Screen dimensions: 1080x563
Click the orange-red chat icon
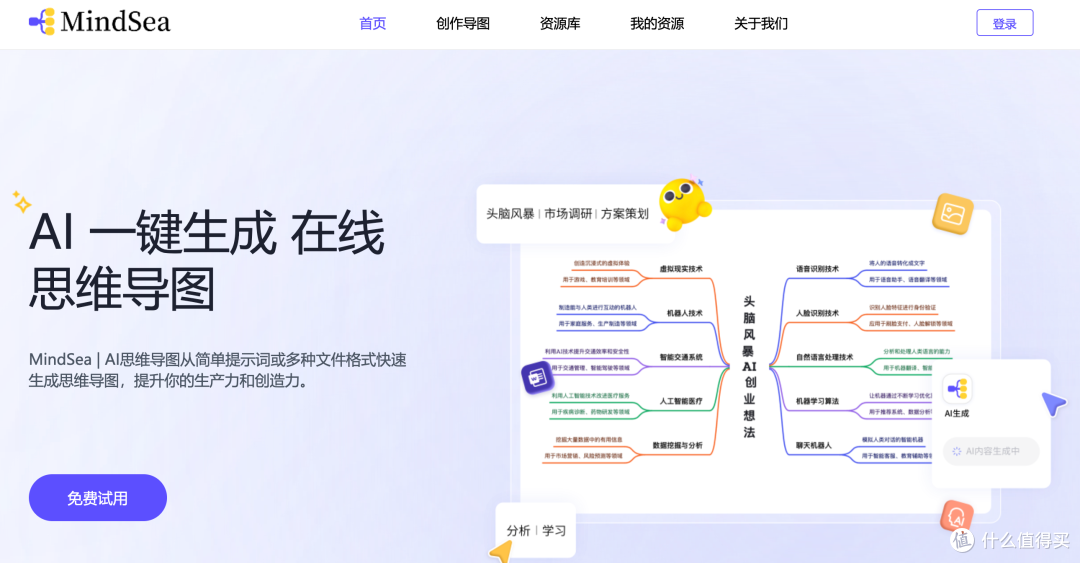tap(957, 516)
